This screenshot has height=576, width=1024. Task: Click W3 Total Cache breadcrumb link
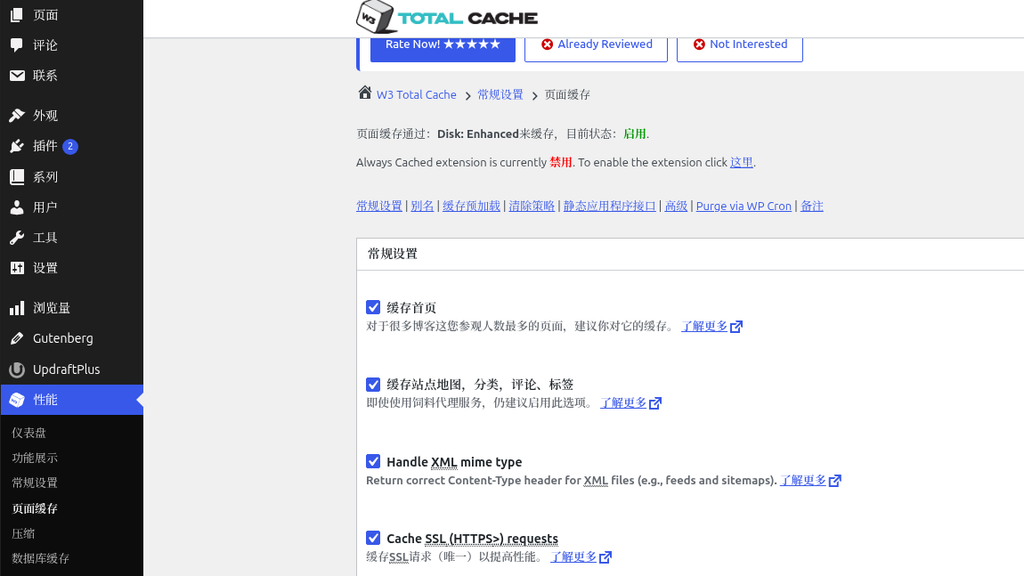[x=417, y=95]
